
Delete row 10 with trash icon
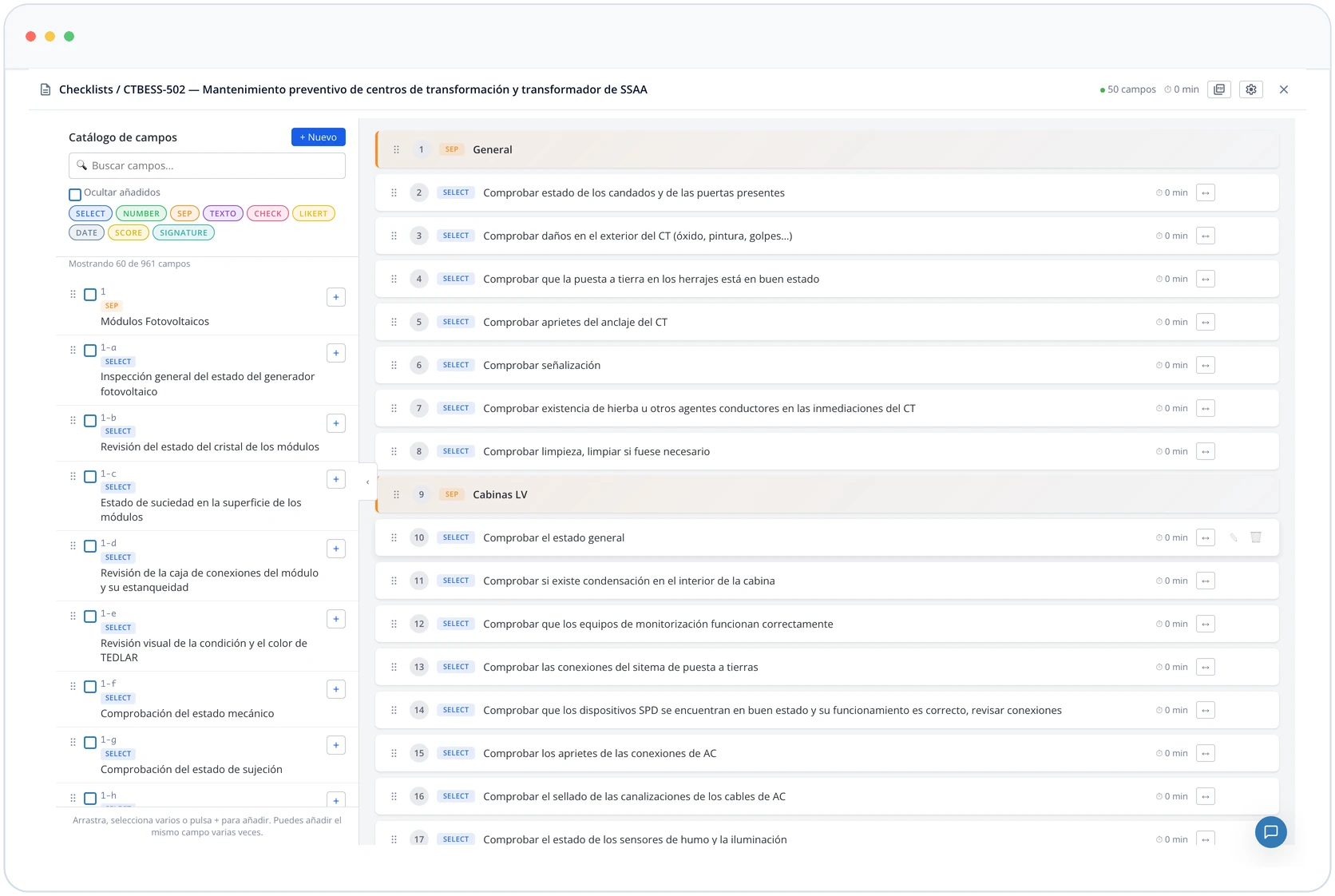click(1256, 537)
